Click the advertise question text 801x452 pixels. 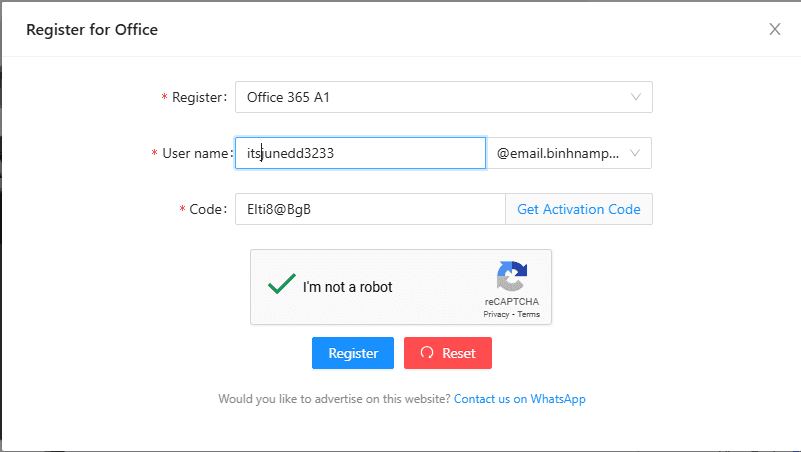click(x=335, y=399)
